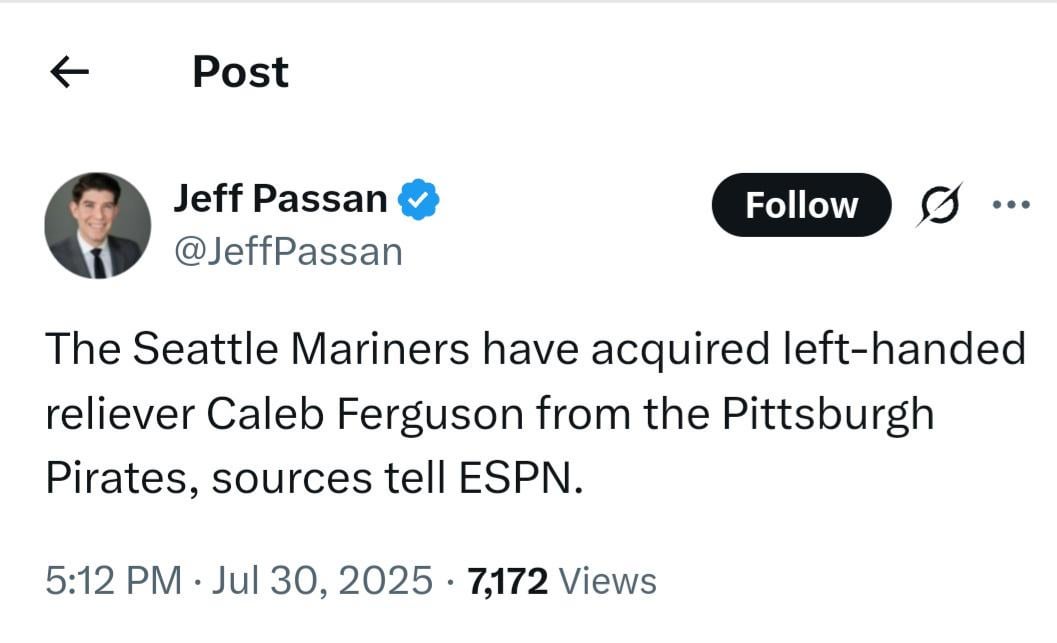Select the Grok logo beside the Follow button

pos(938,204)
